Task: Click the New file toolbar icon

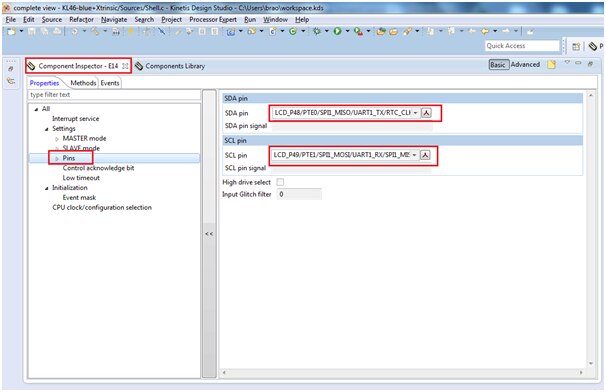Action: pos(11,32)
